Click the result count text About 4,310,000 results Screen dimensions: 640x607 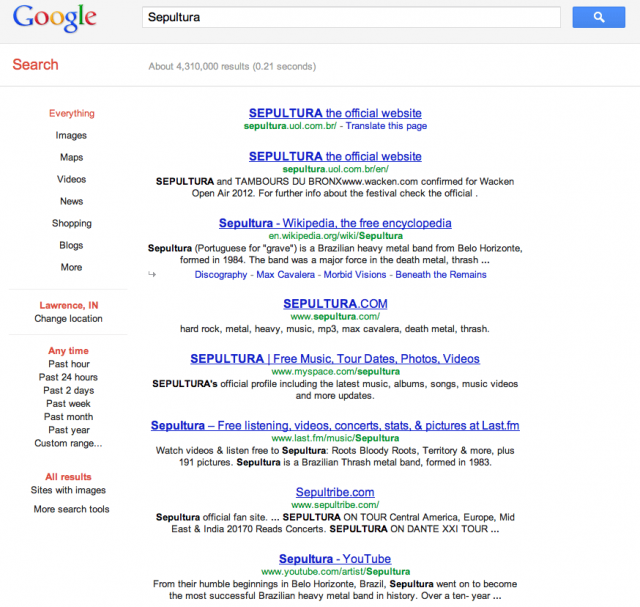(x=199, y=67)
